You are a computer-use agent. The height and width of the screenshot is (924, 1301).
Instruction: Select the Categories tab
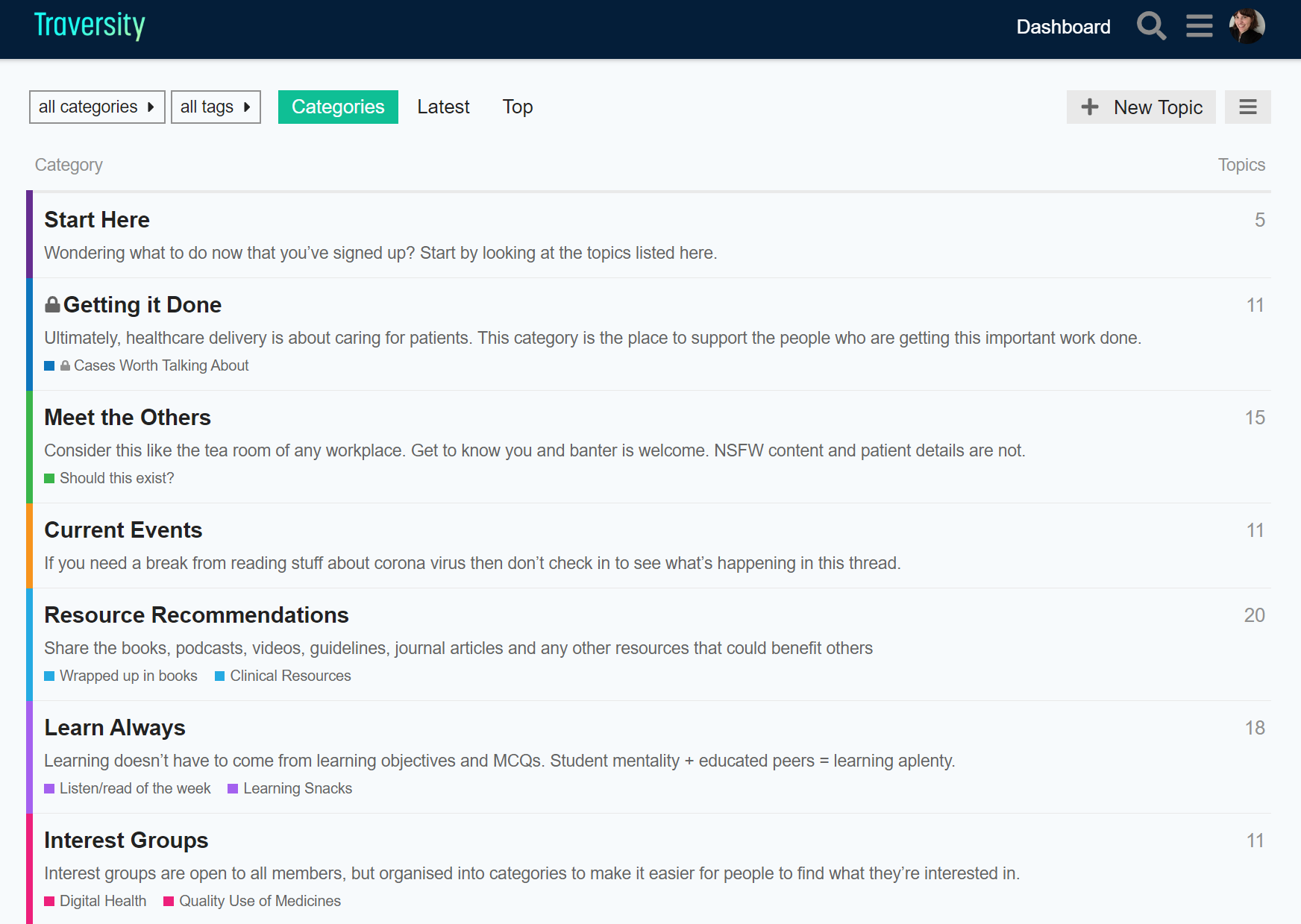pos(338,107)
